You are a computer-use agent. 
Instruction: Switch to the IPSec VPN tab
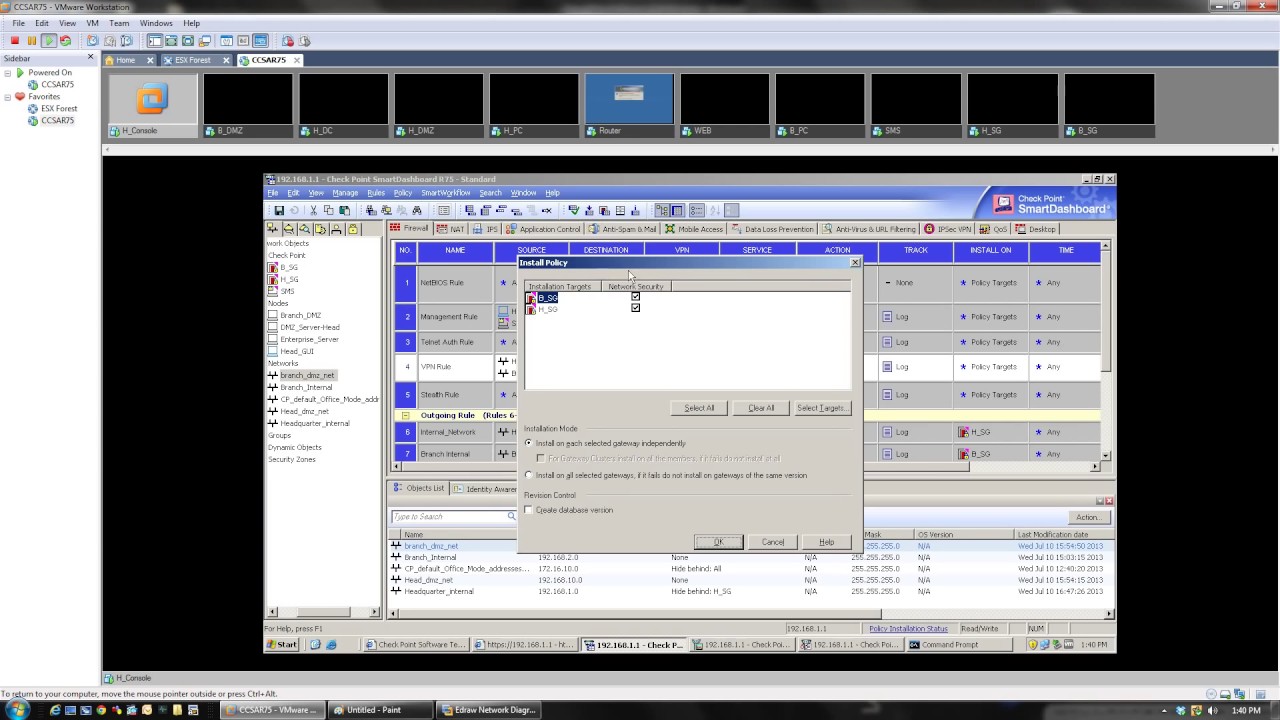pyautogui.click(x=948, y=229)
